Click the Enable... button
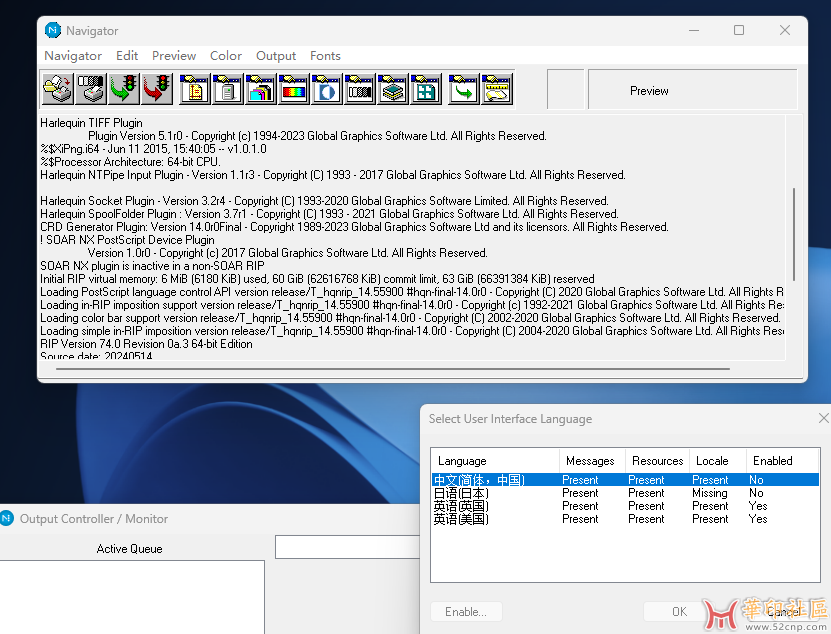 (466, 612)
